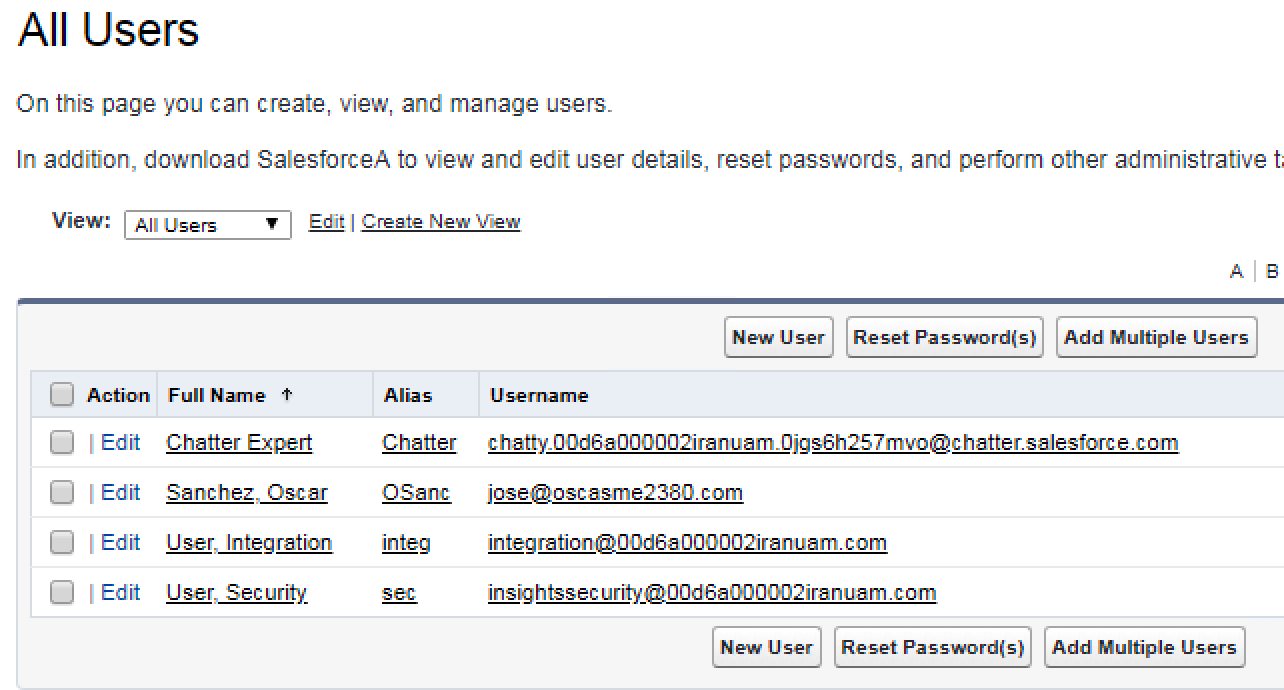Mark the User, Security row checkbox
Image resolution: width=1284 pixels, height=690 pixels.
coord(62,592)
